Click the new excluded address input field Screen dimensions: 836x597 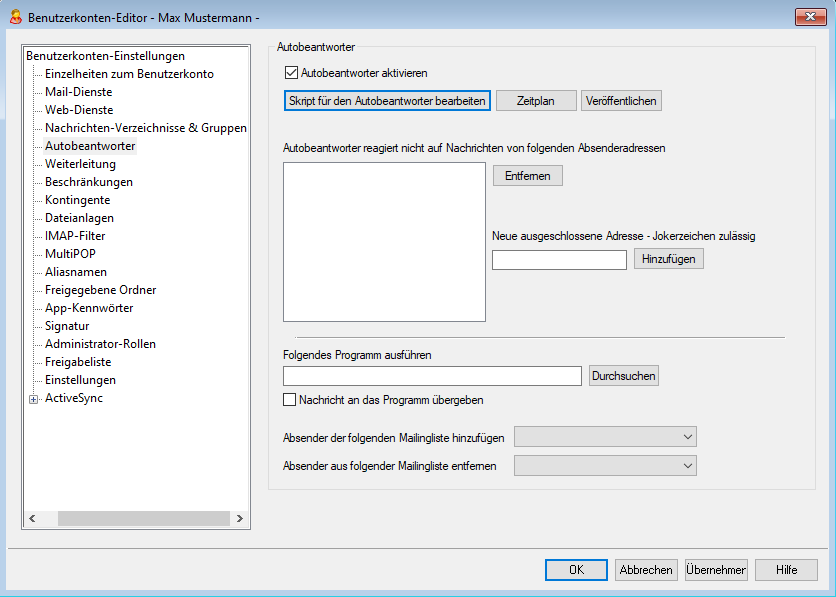pos(559,260)
